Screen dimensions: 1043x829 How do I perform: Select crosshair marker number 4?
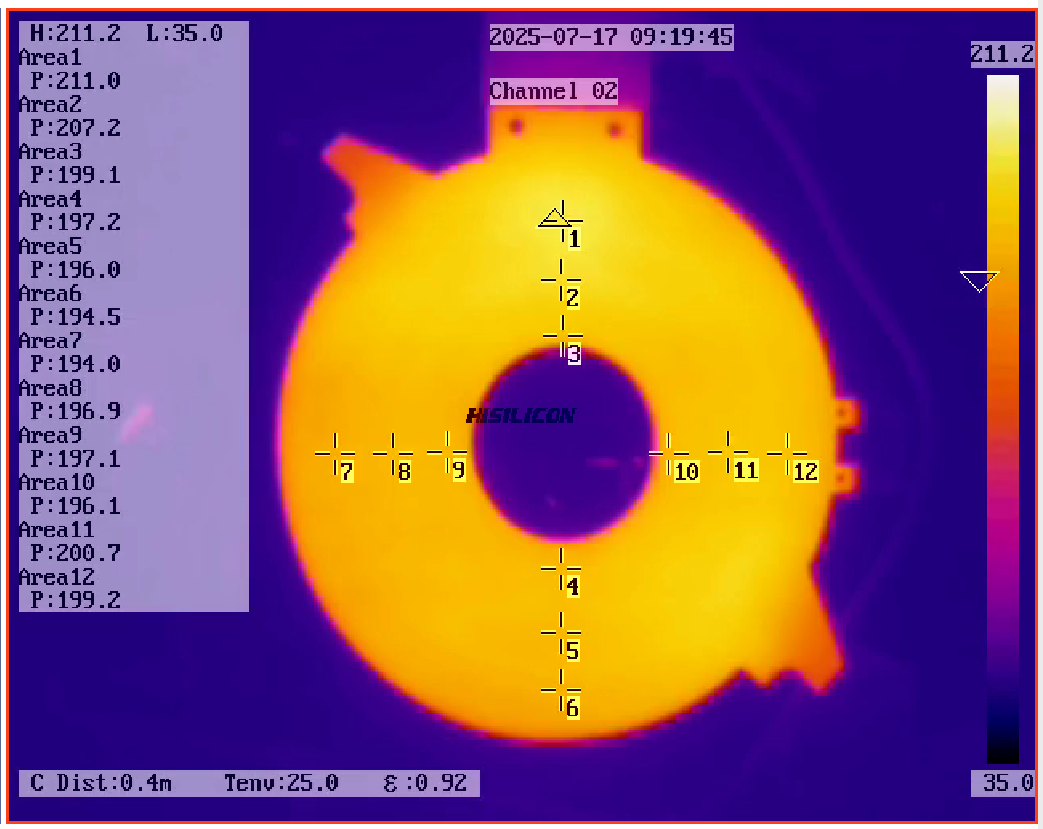561,568
